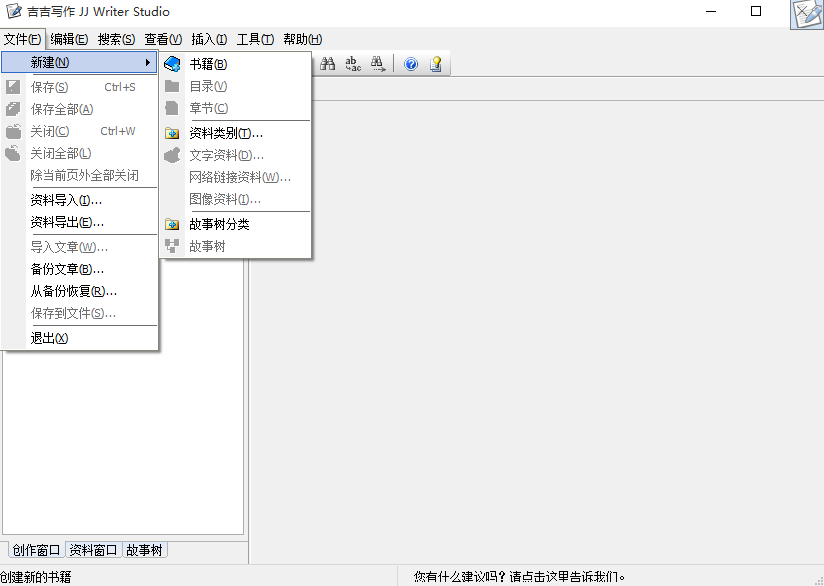Click the 故事树分类 icon in the submenu
This screenshot has width=824, height=586.
[172, 224]
